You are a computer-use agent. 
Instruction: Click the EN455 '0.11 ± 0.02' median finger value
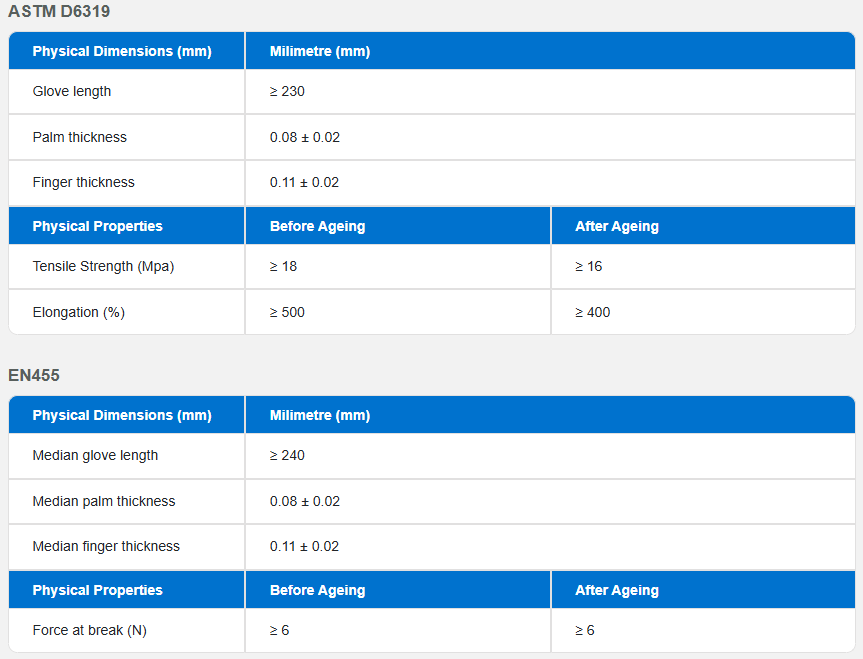[304, 546]
